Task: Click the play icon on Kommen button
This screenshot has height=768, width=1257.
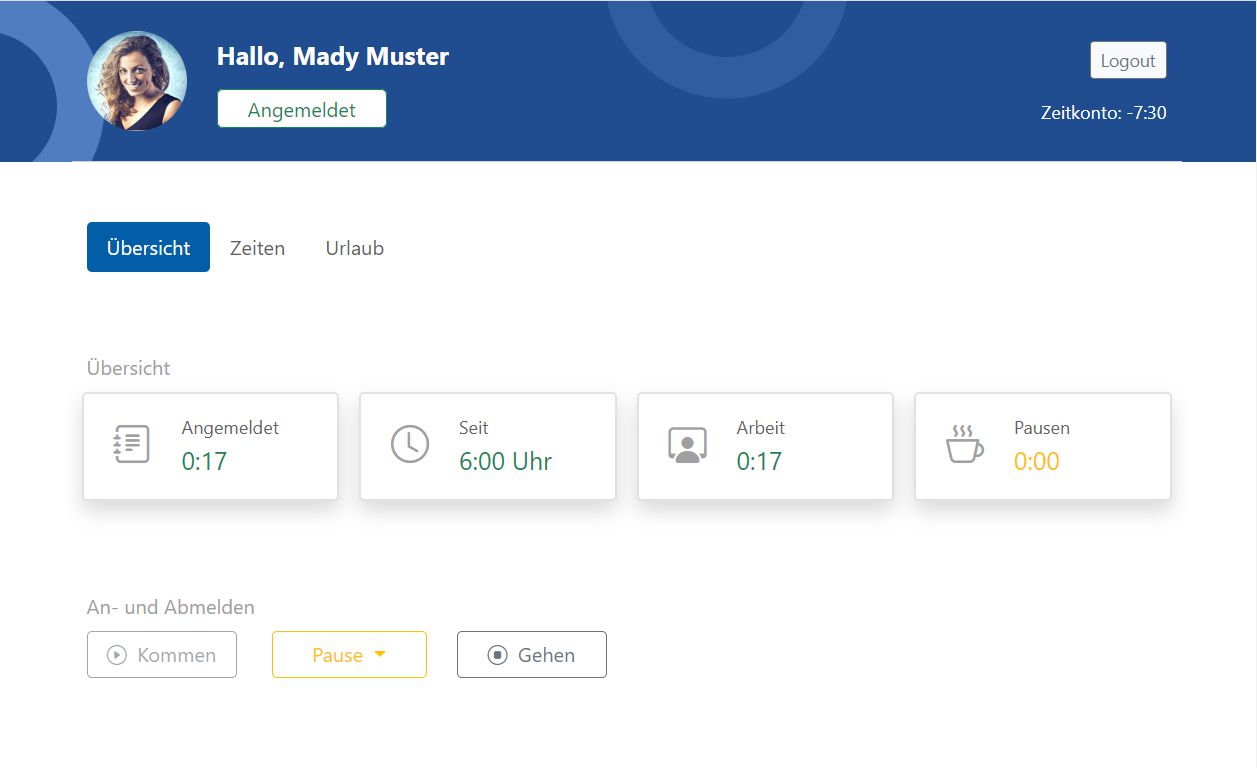Action: 117,655
